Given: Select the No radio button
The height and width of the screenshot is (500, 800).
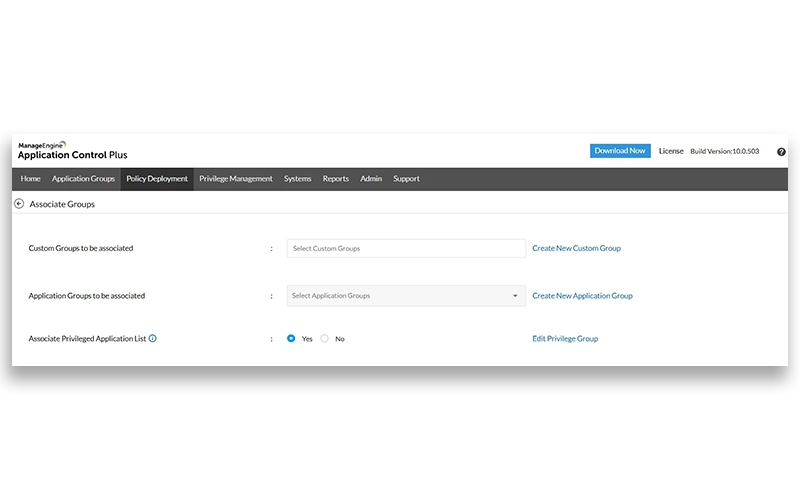Looking at the screenshot, I should [325, 338].
